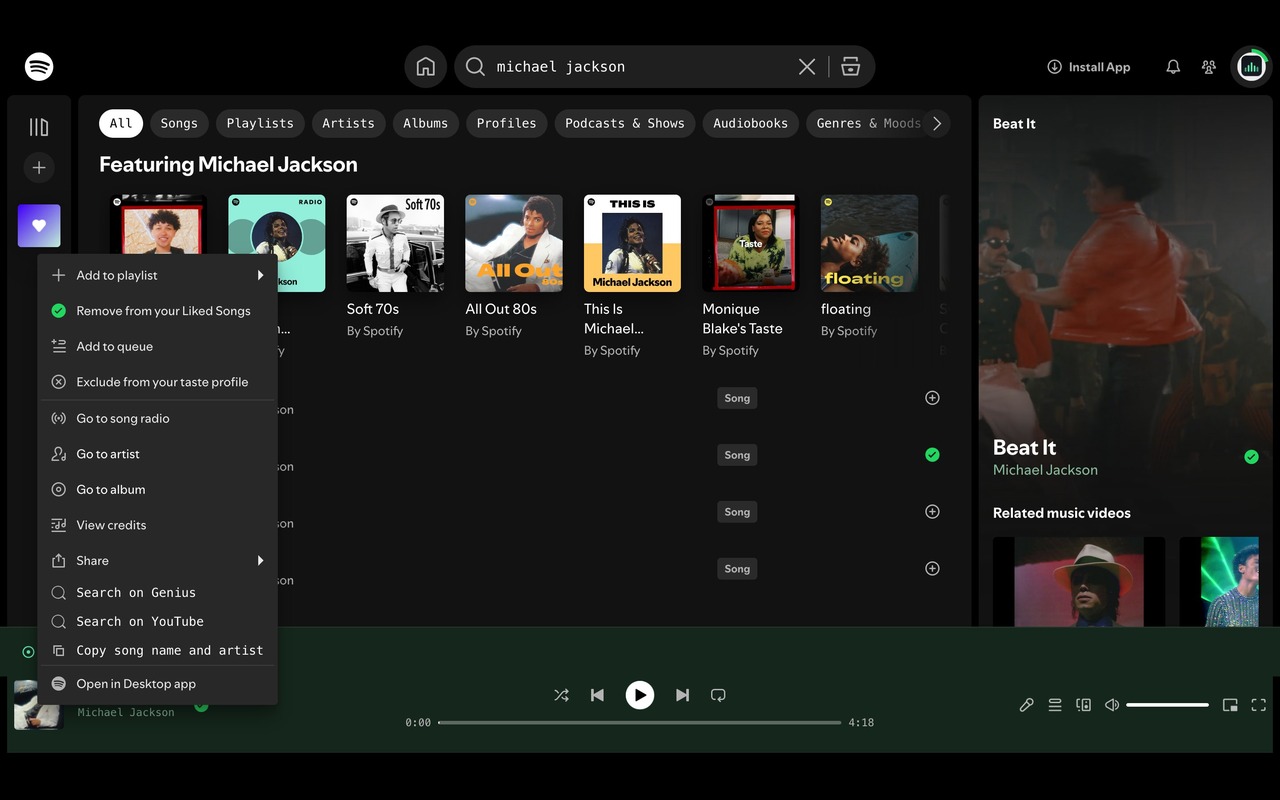
Task: Add first song row to Liked Songs
Action: click(932, 398)
